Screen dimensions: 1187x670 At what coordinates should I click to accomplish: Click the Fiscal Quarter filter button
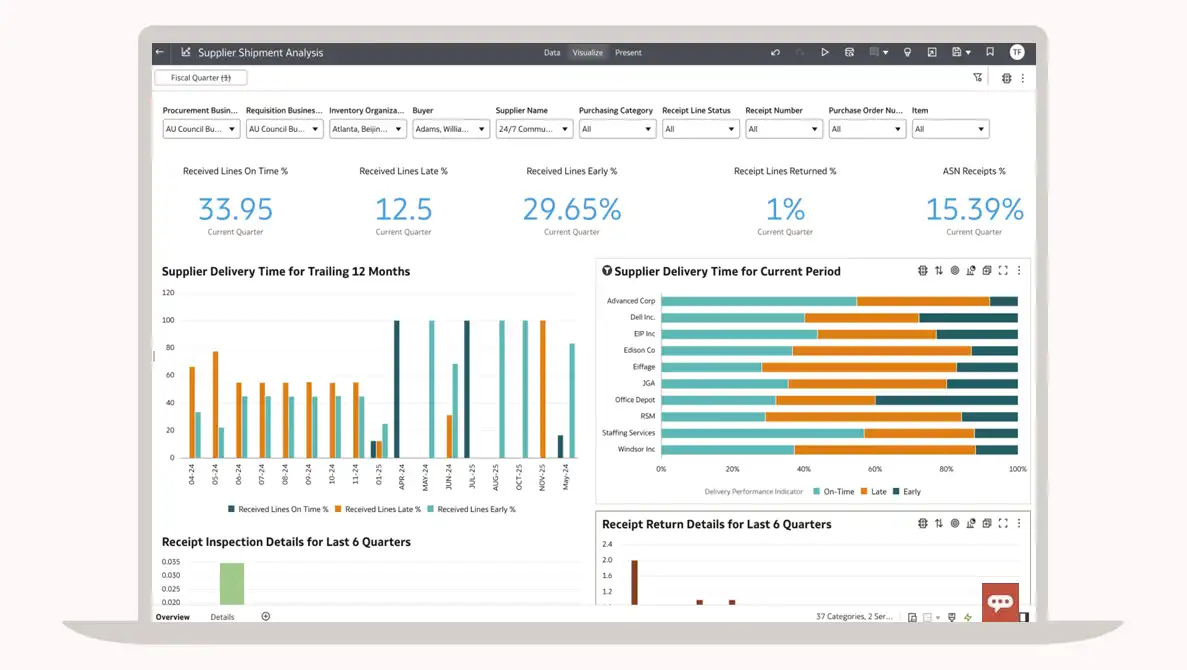[201, 77]
